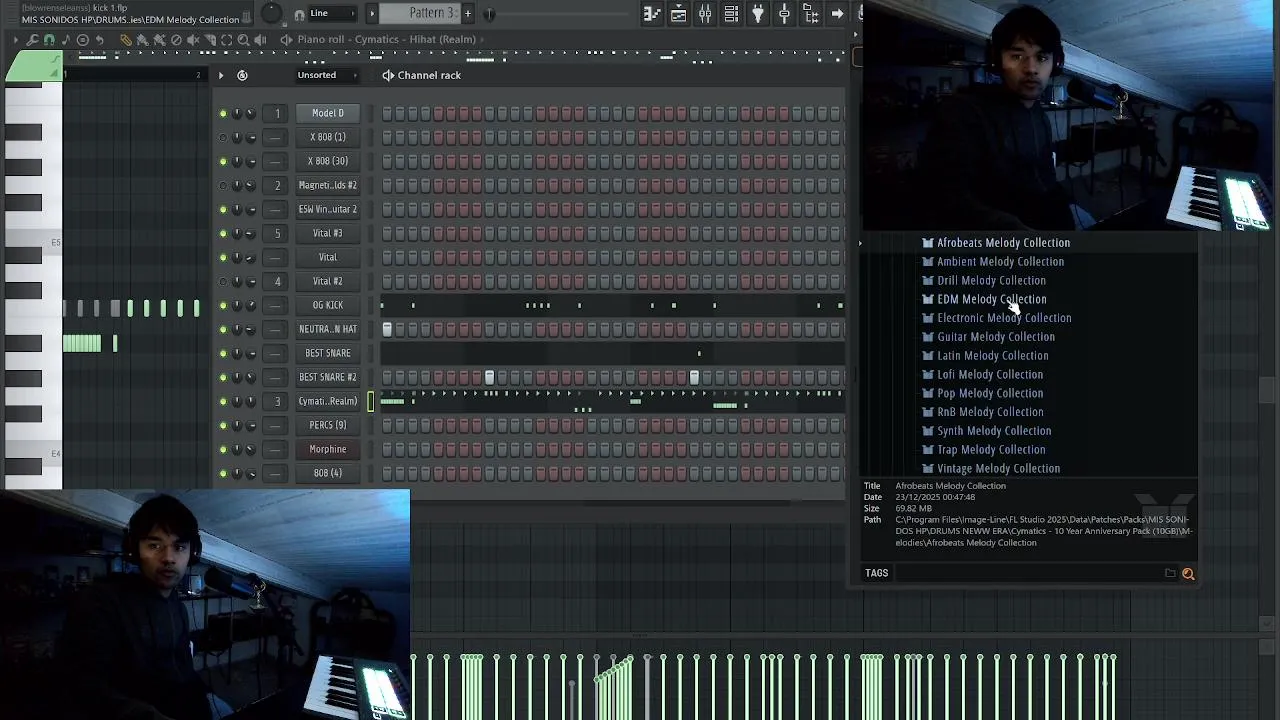Image resolution: width=1280 pixels, height=720 pixels.
Task: Click headphone icon next to Line selector
Action: (299, 14)
